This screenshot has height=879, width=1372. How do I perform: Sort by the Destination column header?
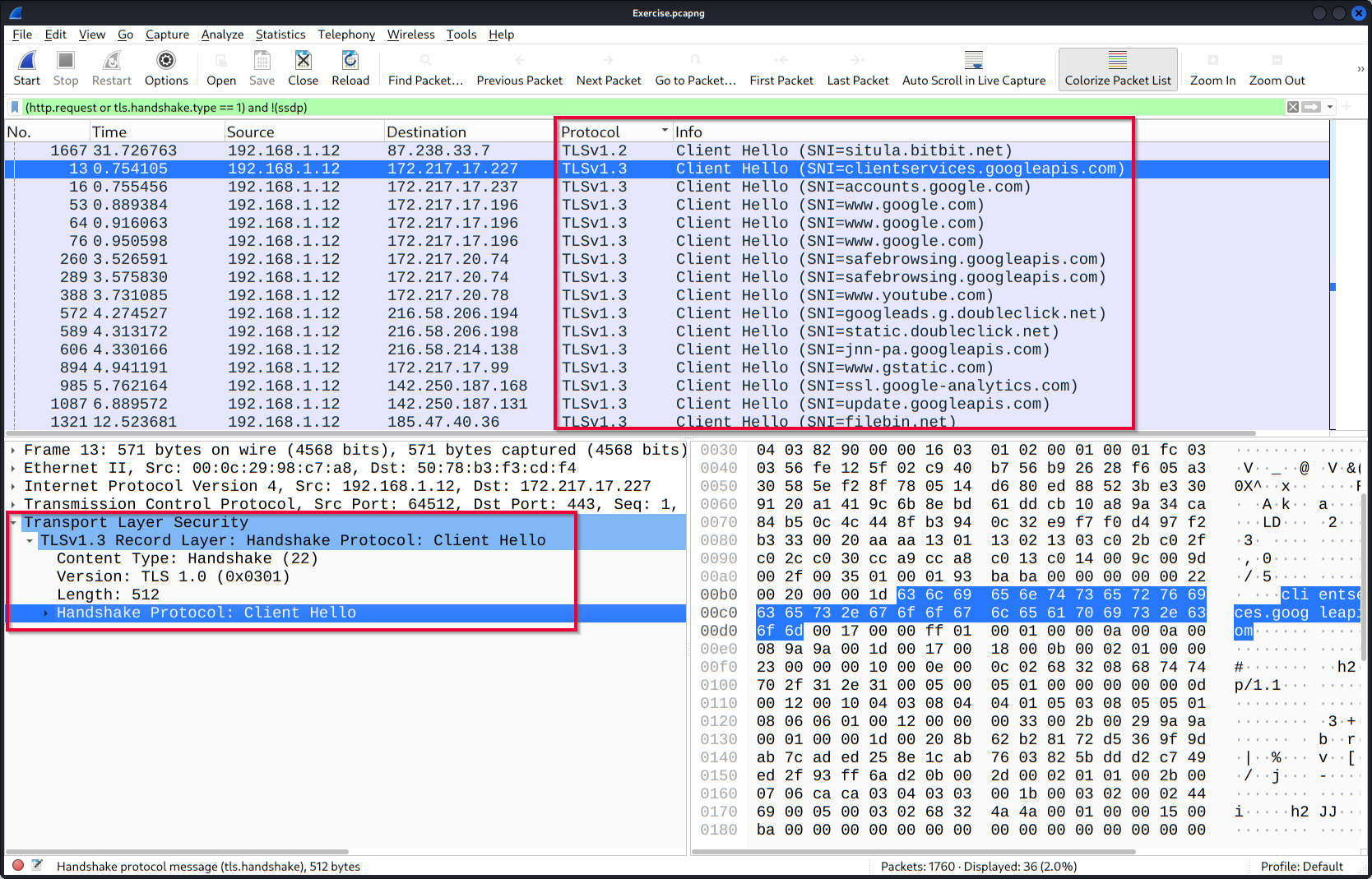tap(470, 132)
